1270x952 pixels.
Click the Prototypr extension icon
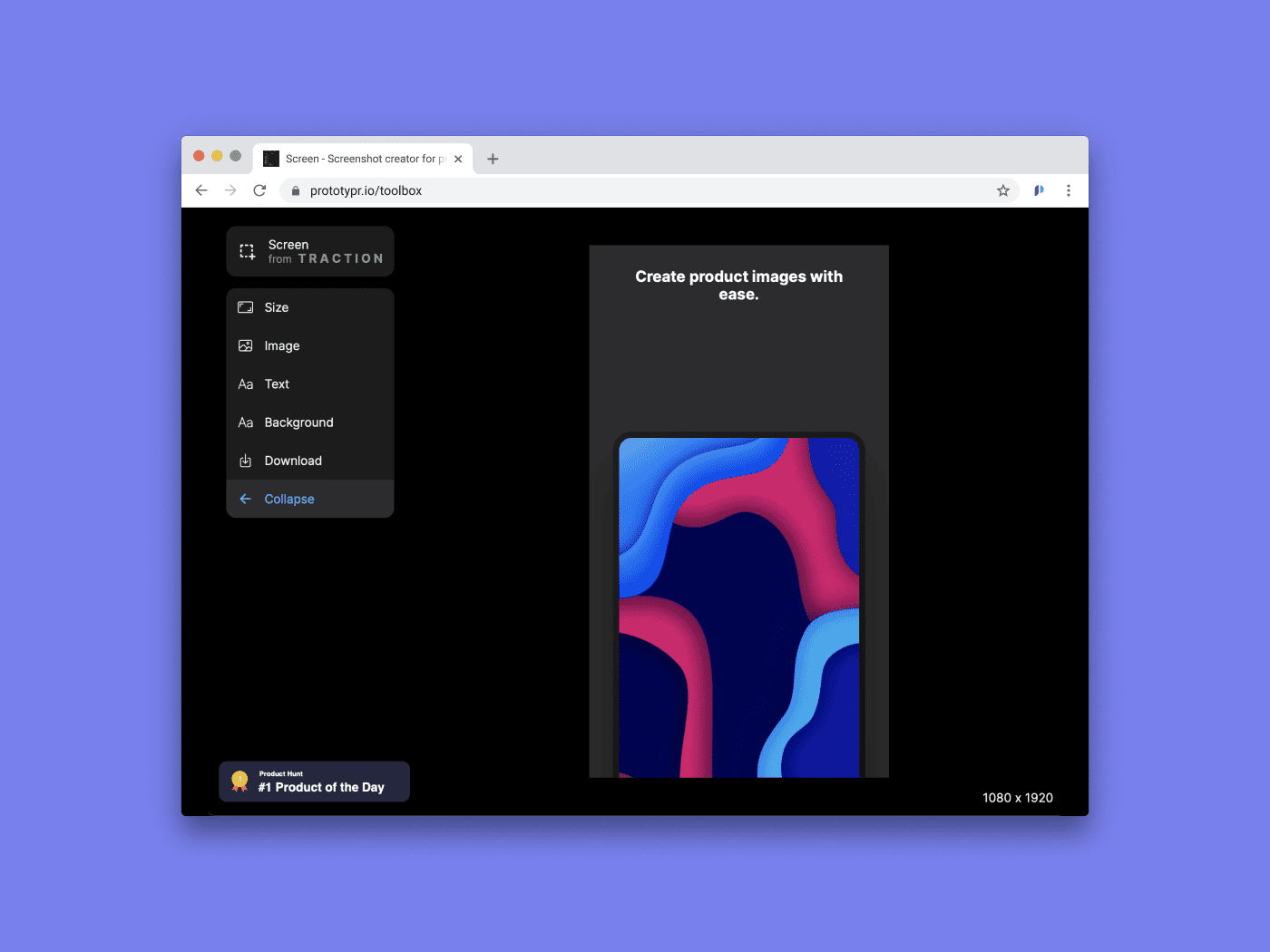click(1038, 190)
